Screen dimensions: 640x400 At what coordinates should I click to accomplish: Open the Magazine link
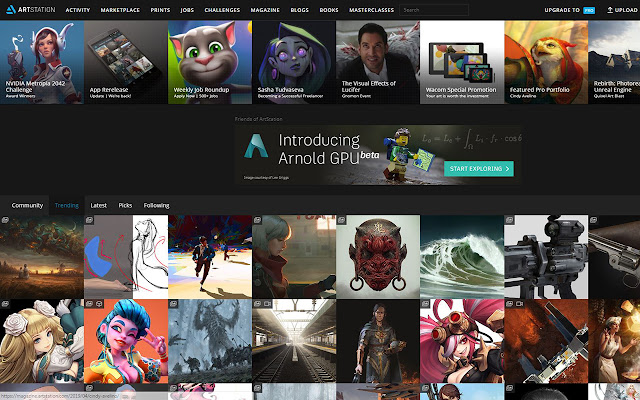pos(265,10)
